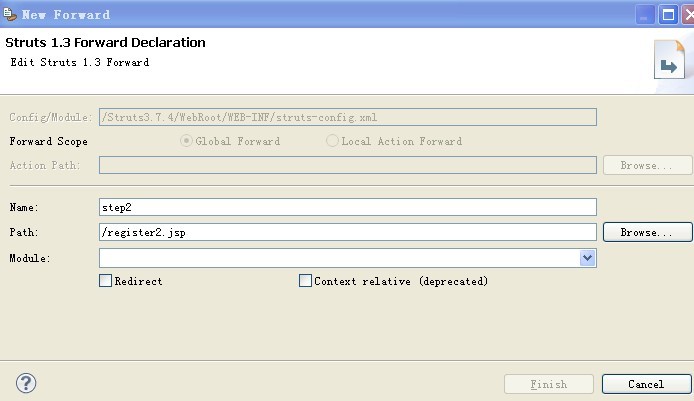694x401 pixels.
Task: Click the New Forward title bar icon
Action: 10,14
